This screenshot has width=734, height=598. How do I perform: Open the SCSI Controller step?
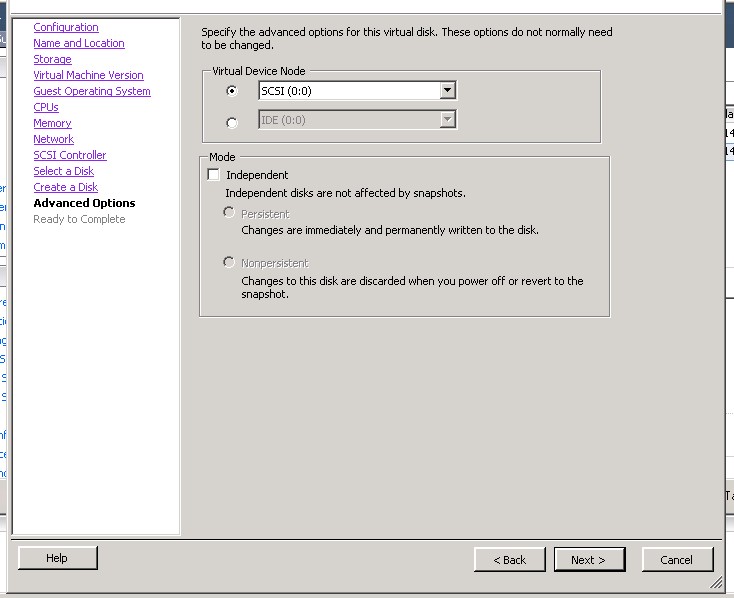[x=70, y=155]
